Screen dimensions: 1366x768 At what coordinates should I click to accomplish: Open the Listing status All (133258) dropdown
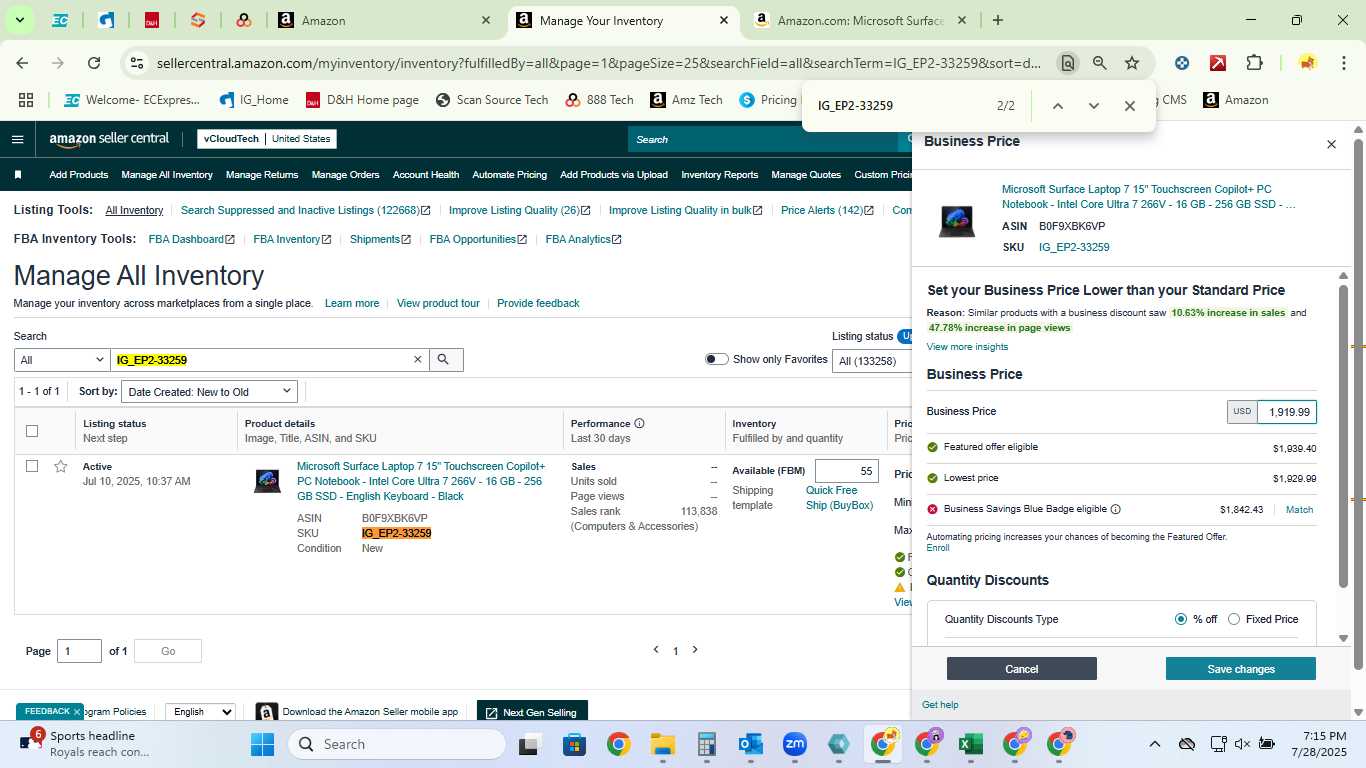[872, 361]
